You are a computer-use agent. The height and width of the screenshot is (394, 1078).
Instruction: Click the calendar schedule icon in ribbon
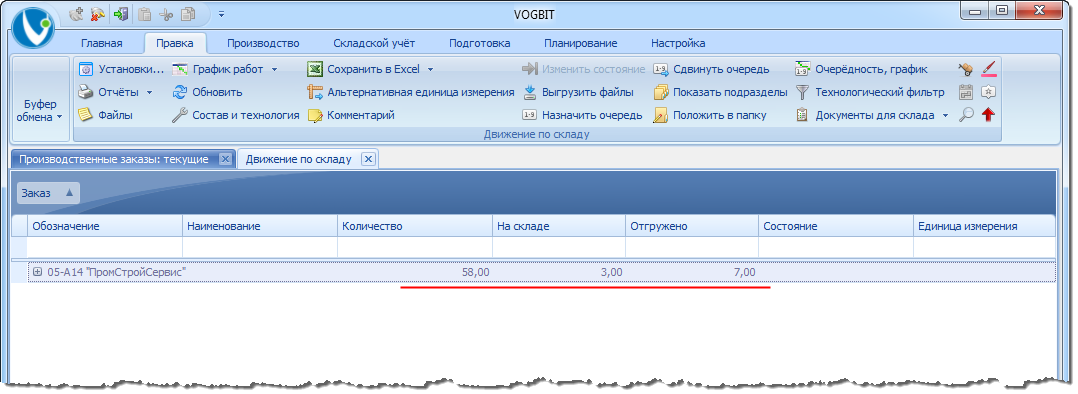[x=966, y=92]
